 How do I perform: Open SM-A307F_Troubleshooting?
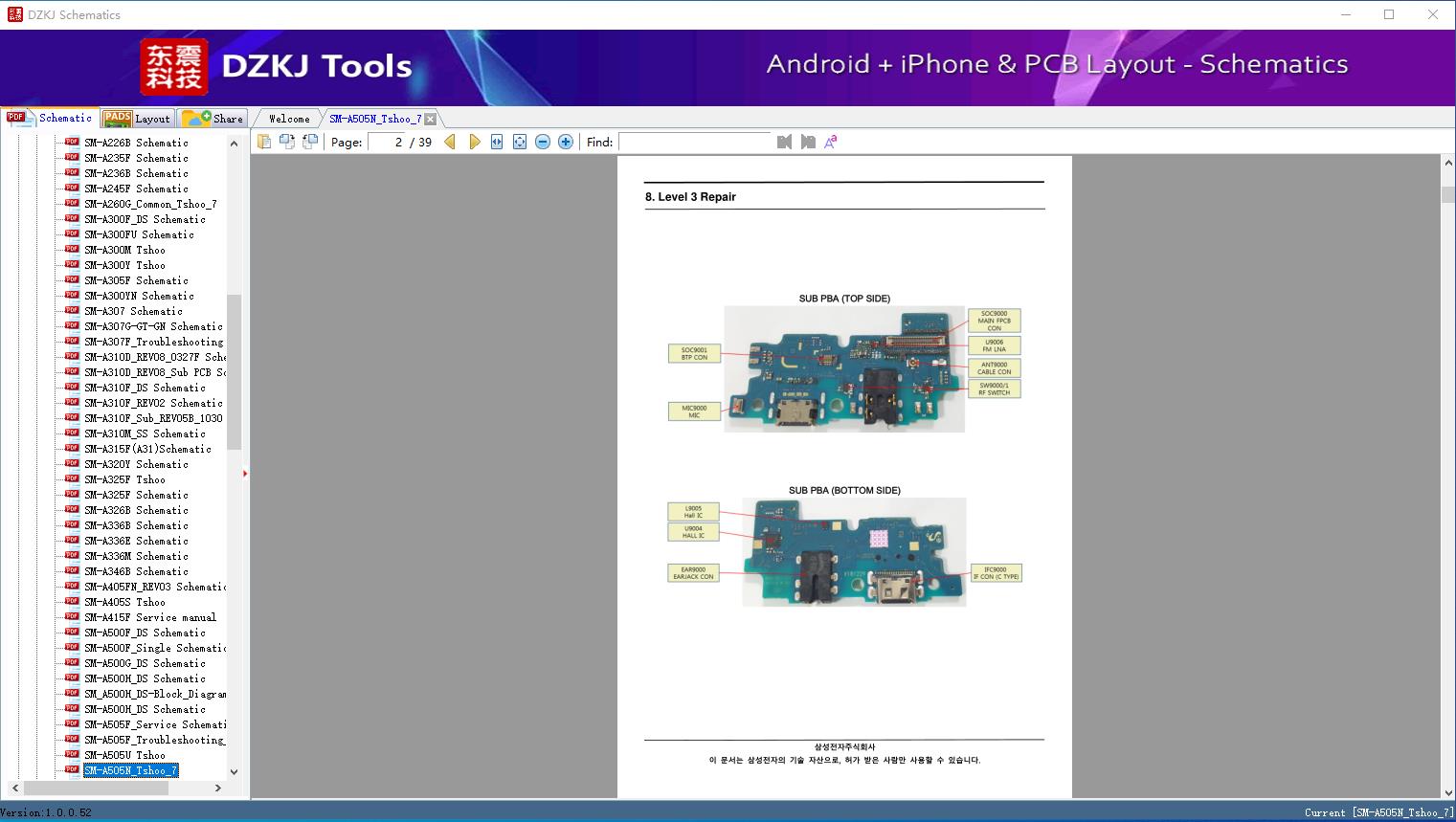tap(153, 342)
